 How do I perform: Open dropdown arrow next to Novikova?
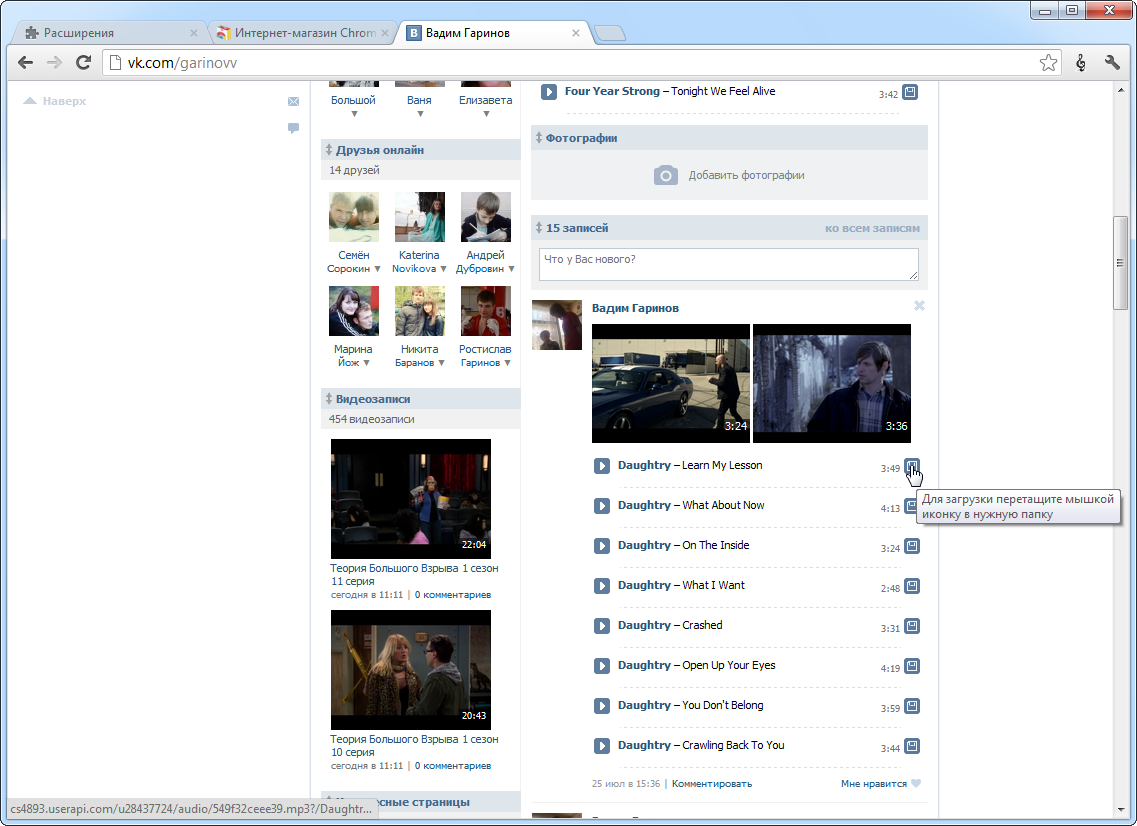443,269
